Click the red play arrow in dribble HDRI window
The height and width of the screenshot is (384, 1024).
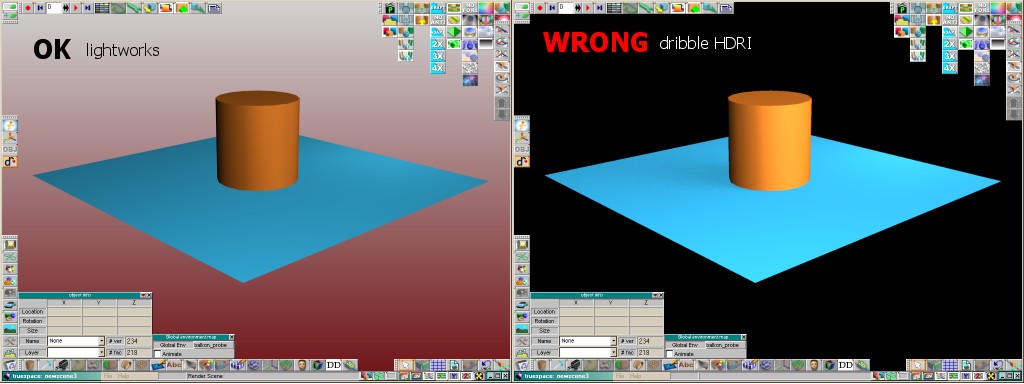[588, 8]
